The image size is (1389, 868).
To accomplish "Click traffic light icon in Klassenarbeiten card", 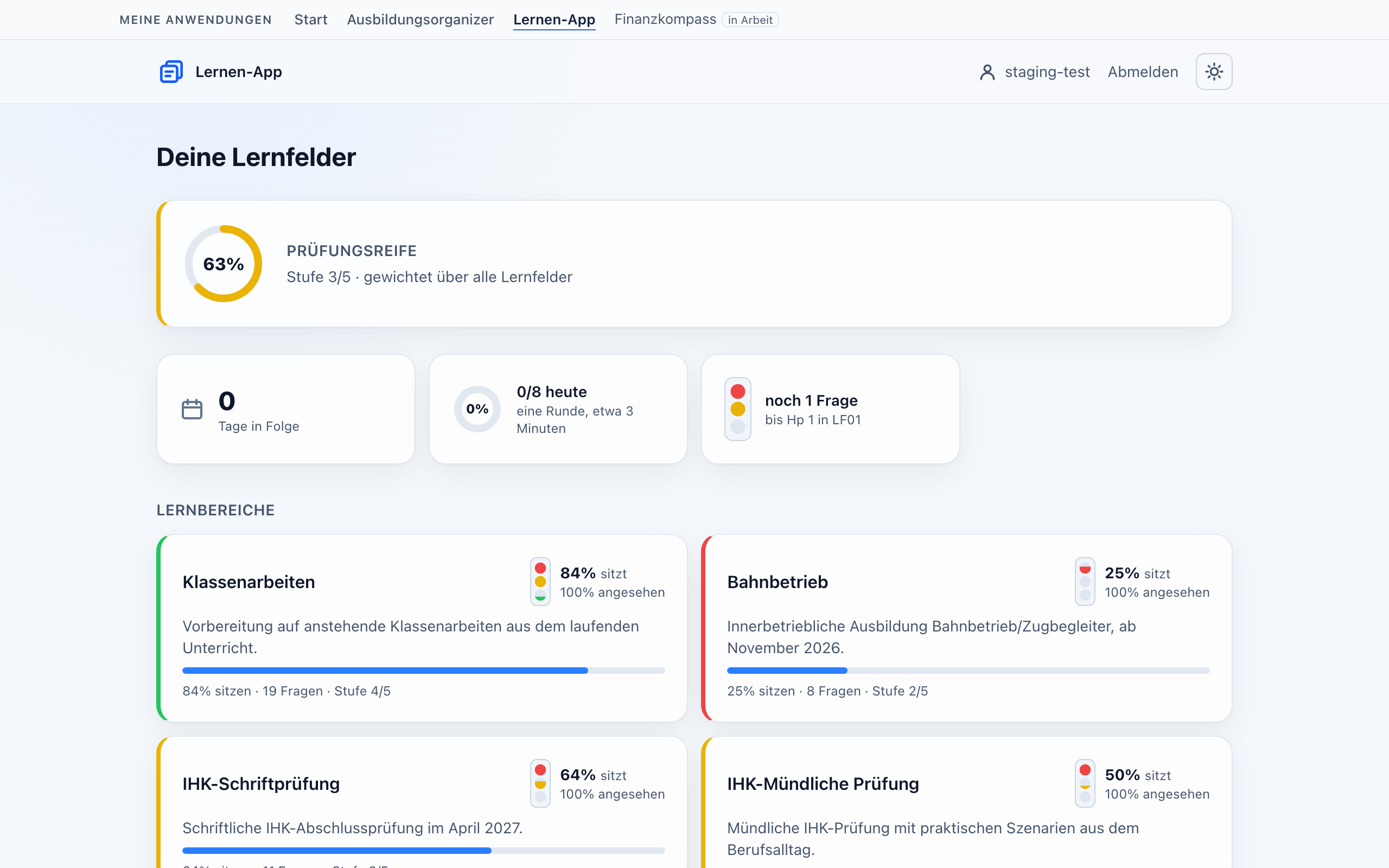I will coord(540,582).
